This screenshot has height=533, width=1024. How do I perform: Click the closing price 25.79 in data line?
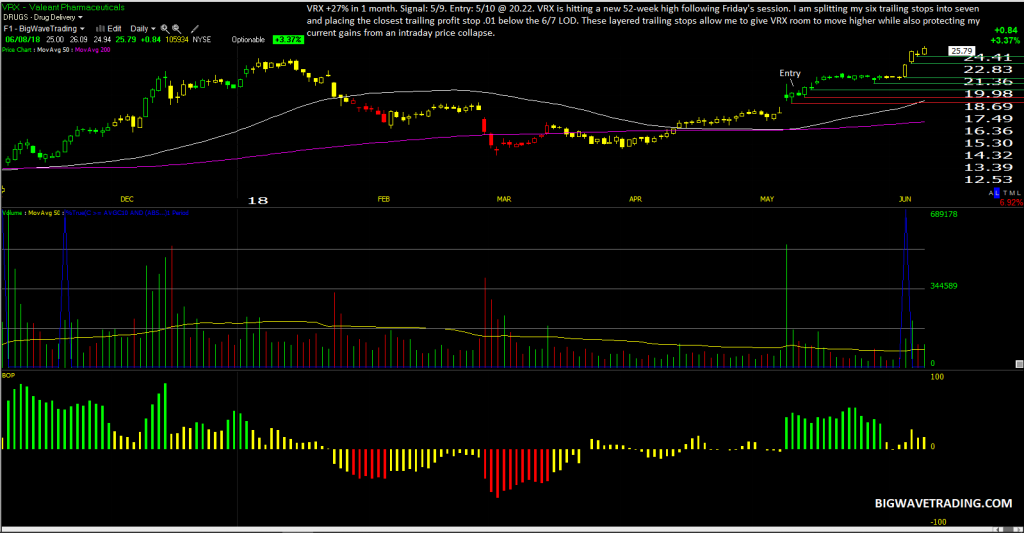(x=125, y=40)
